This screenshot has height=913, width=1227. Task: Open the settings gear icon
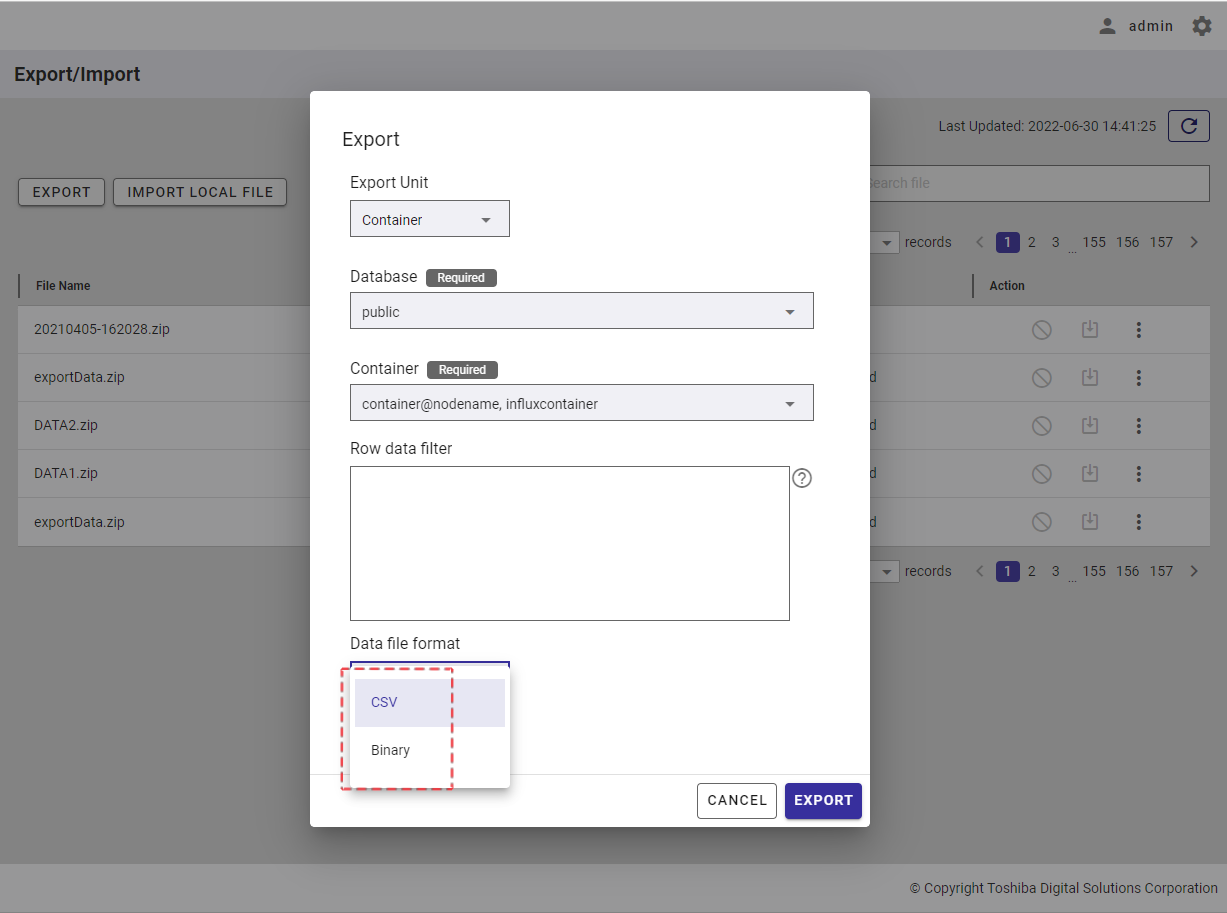pos(1201,26)
